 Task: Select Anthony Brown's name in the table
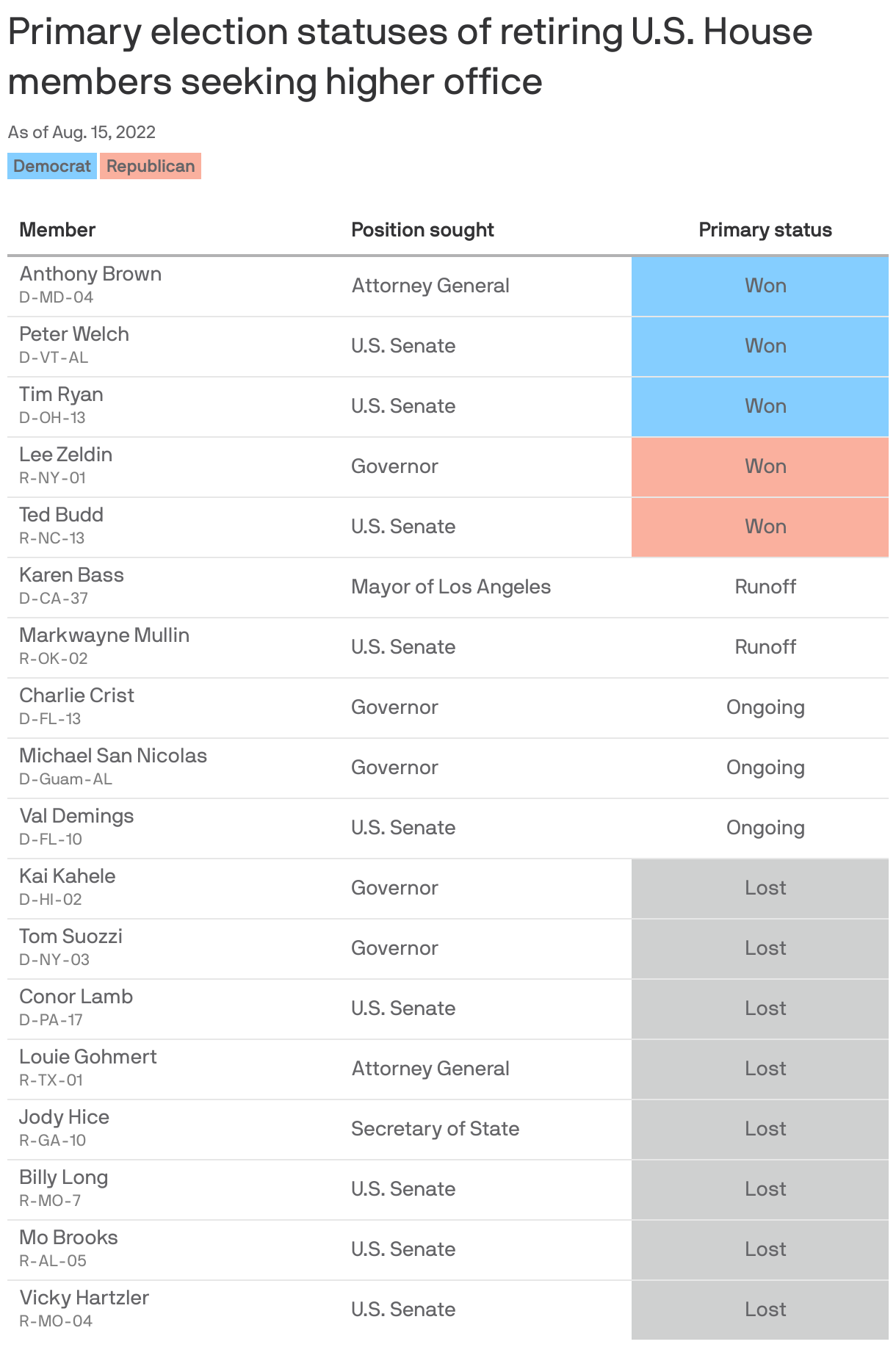(90, 274)
